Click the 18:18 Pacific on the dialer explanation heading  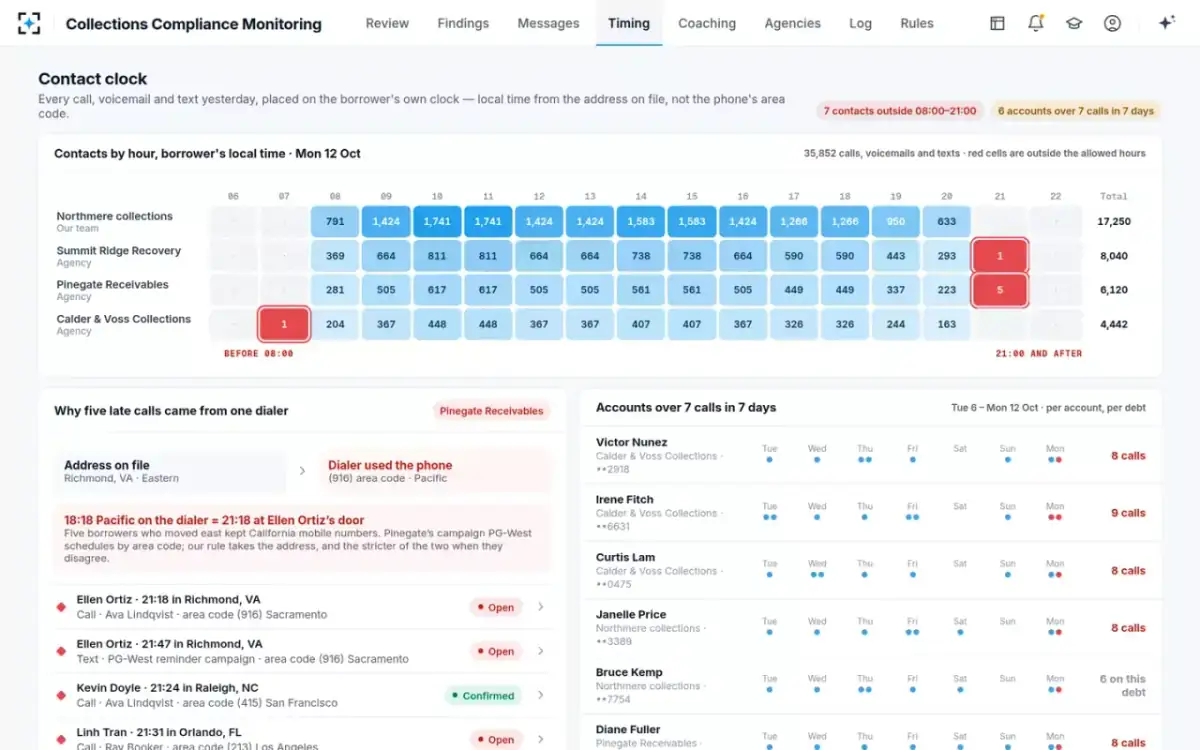(x=214, y=520)
